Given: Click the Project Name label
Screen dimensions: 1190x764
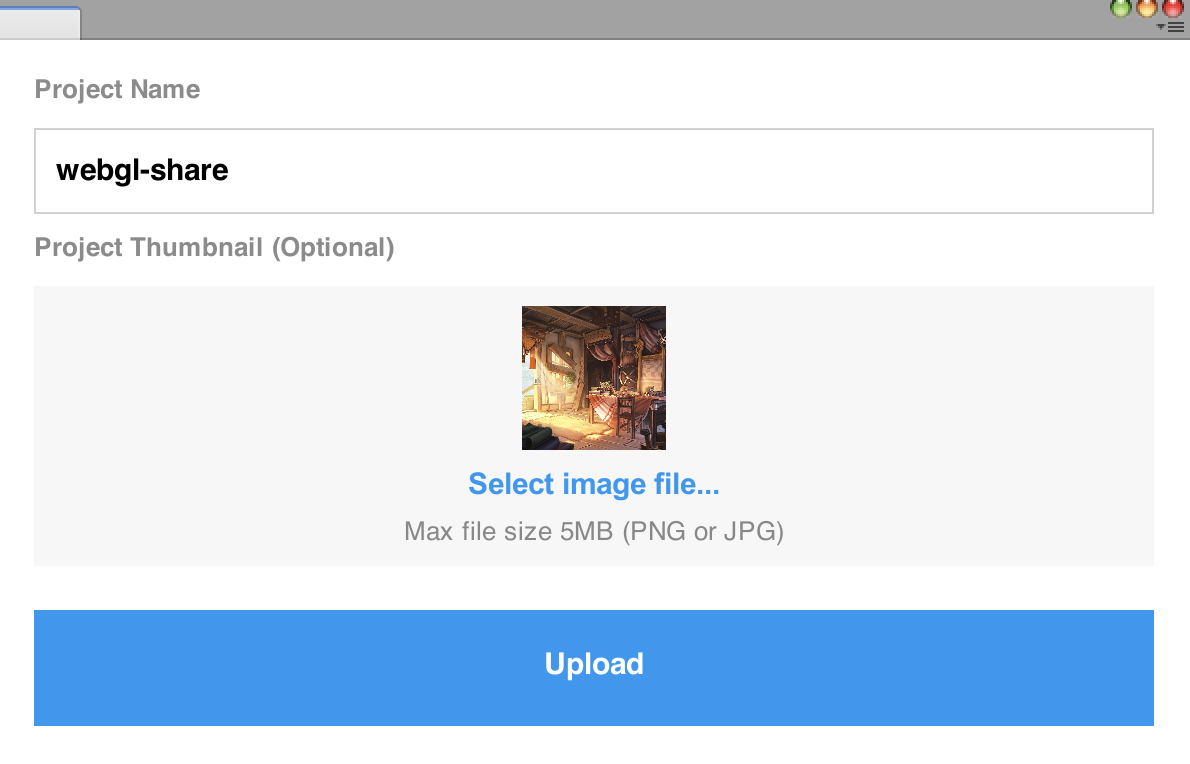Looking at the screenshot, I should (118, 90).
